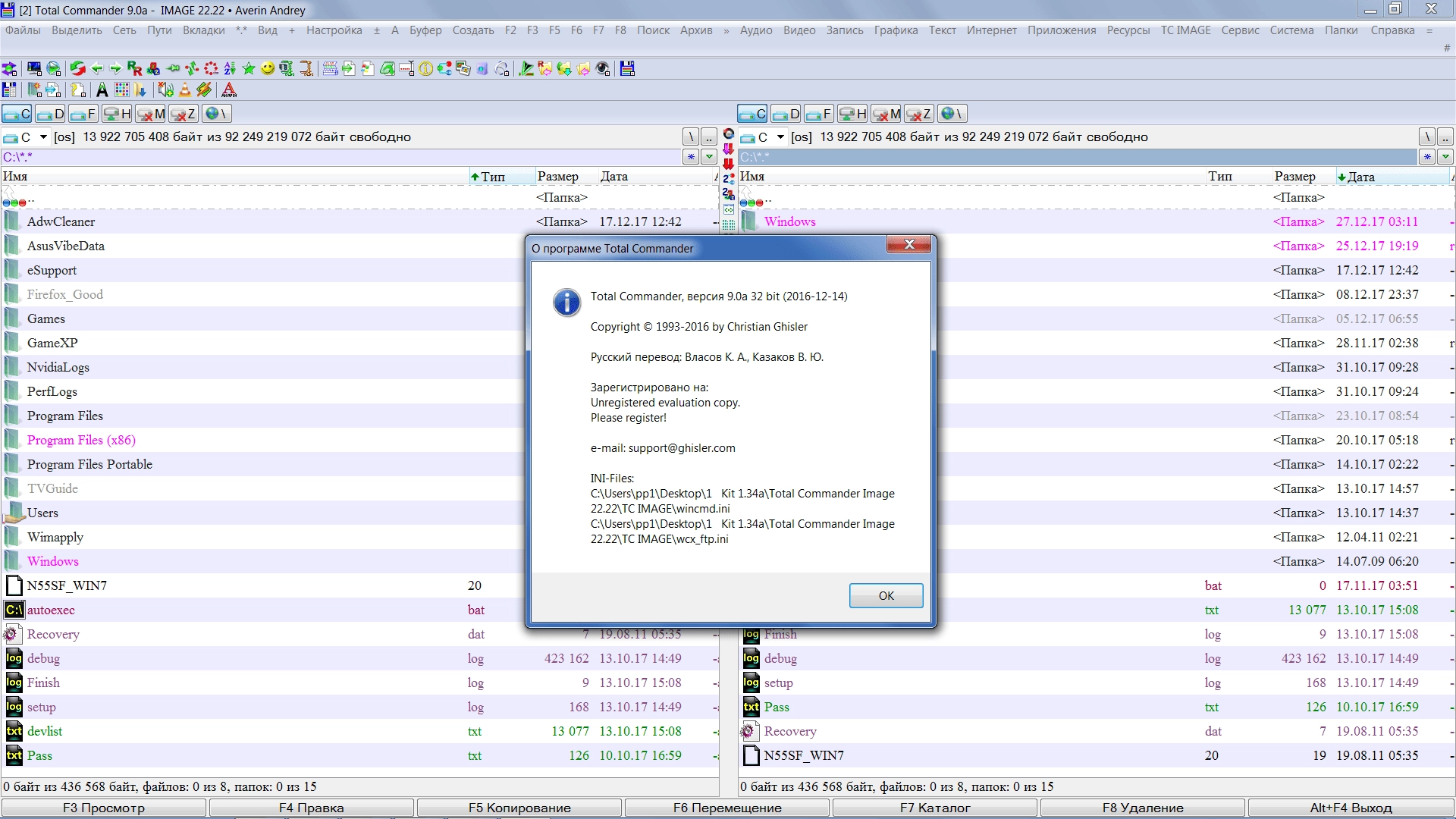1456x819 pixels.
Task: Click the VLC traffic cone icon
Action: point(184,90)
